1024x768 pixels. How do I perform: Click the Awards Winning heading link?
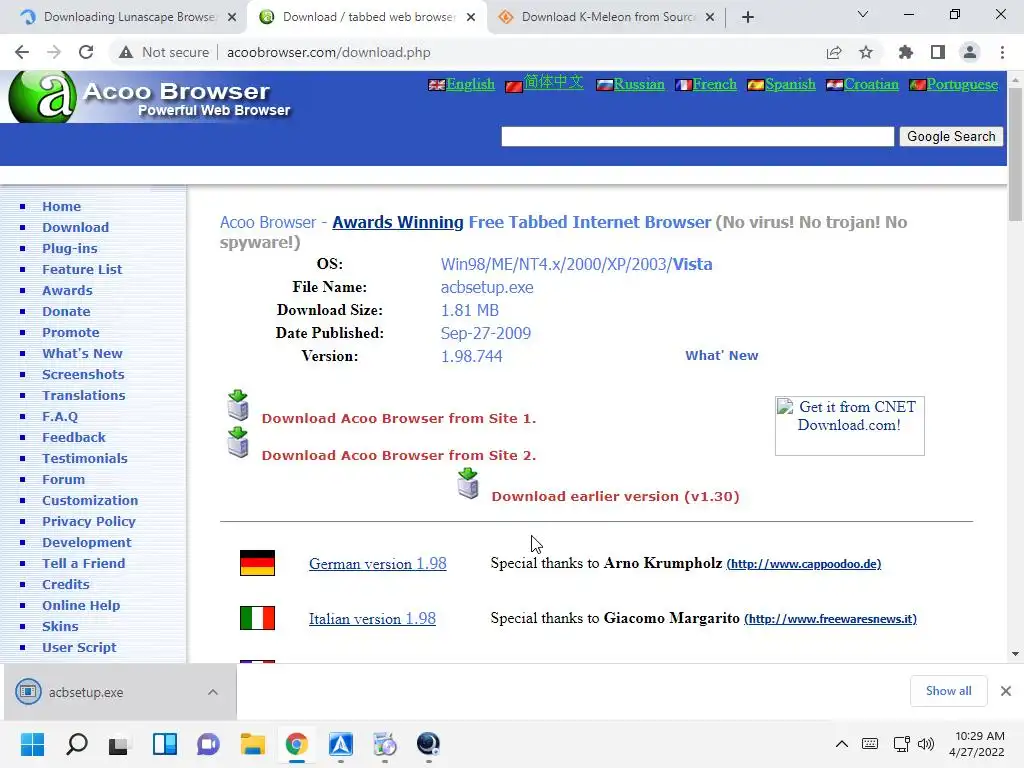pyautogui.click(x=398, y=222)
